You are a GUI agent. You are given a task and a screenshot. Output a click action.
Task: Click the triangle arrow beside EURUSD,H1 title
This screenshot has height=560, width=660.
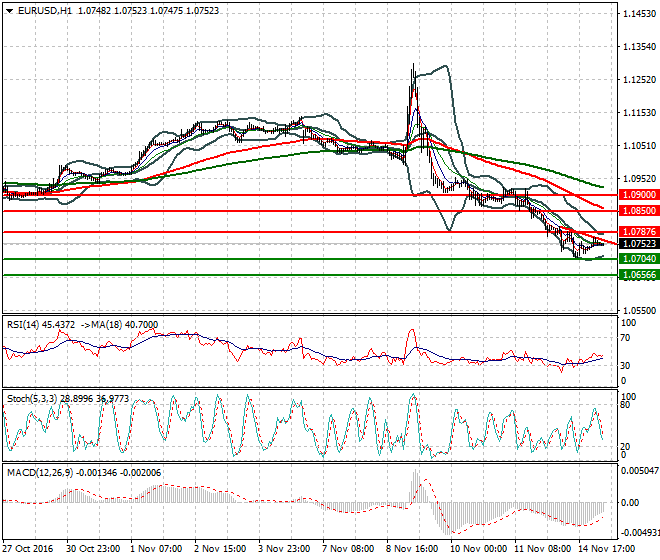9,11
